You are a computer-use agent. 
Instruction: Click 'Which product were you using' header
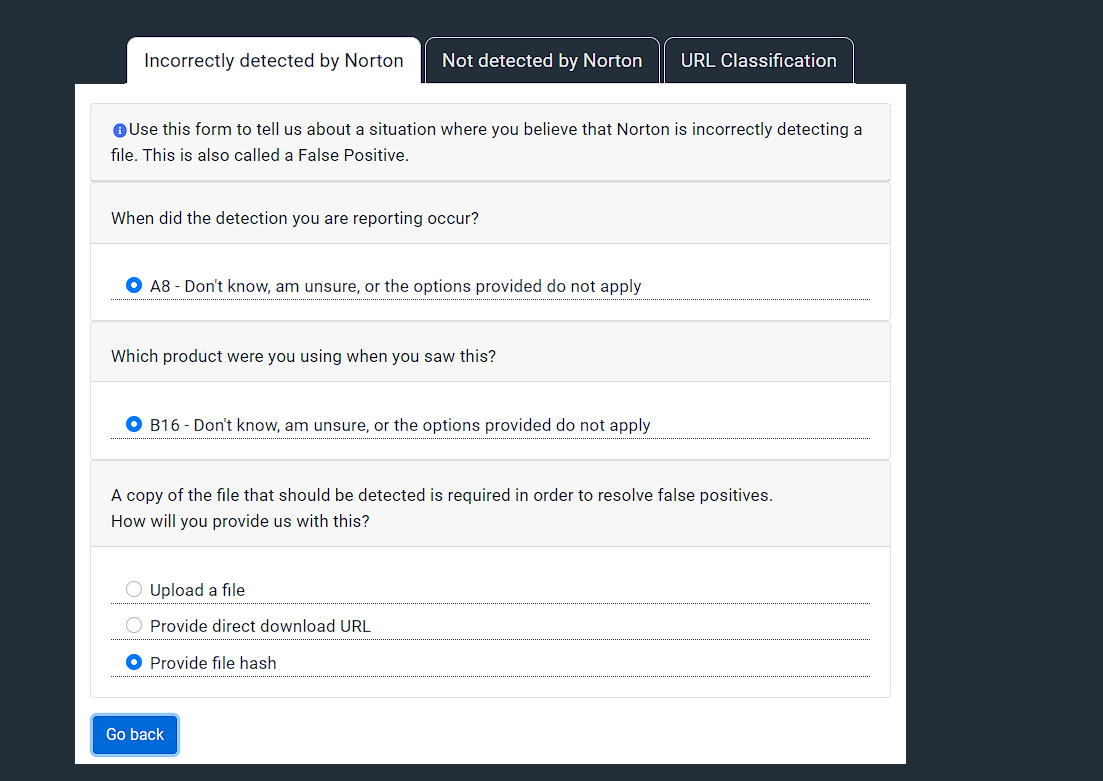(x=303, y=356)
